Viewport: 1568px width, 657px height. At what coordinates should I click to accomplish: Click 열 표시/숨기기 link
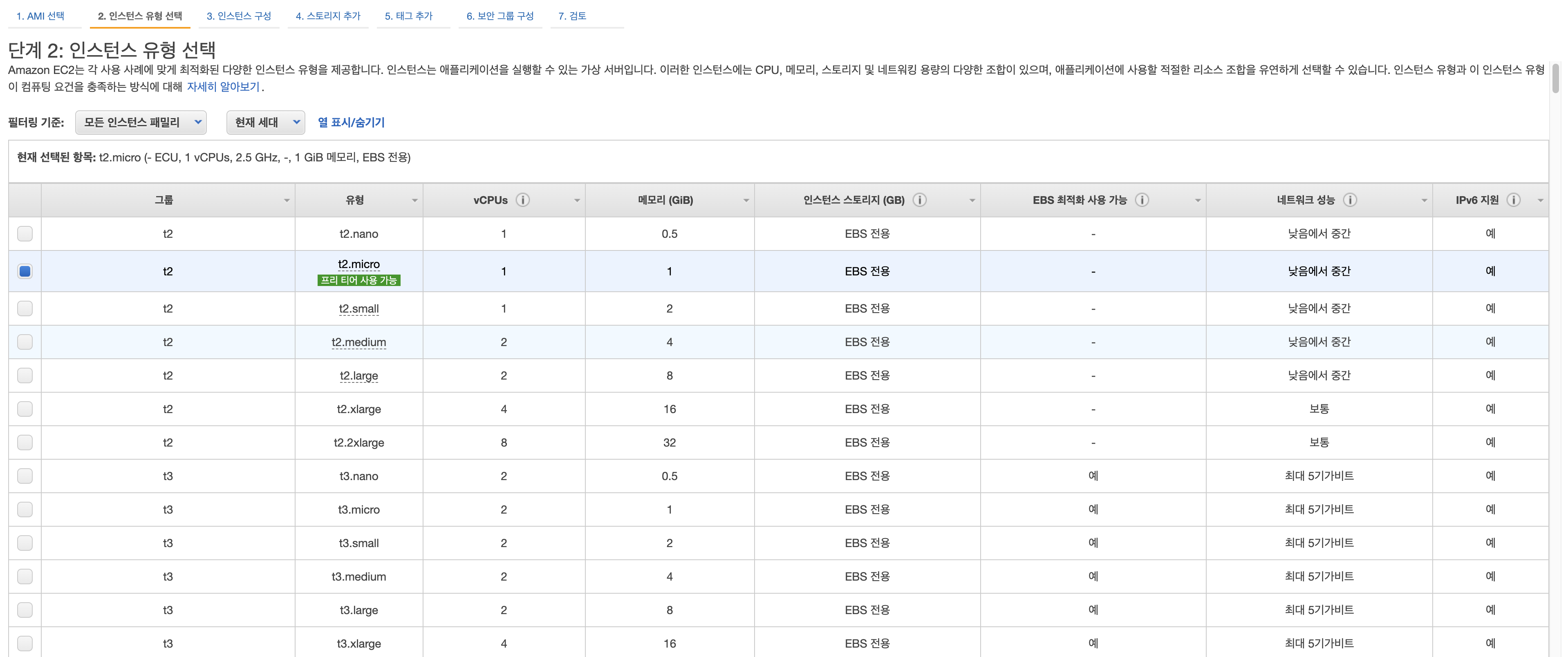(x=351, y=122)
